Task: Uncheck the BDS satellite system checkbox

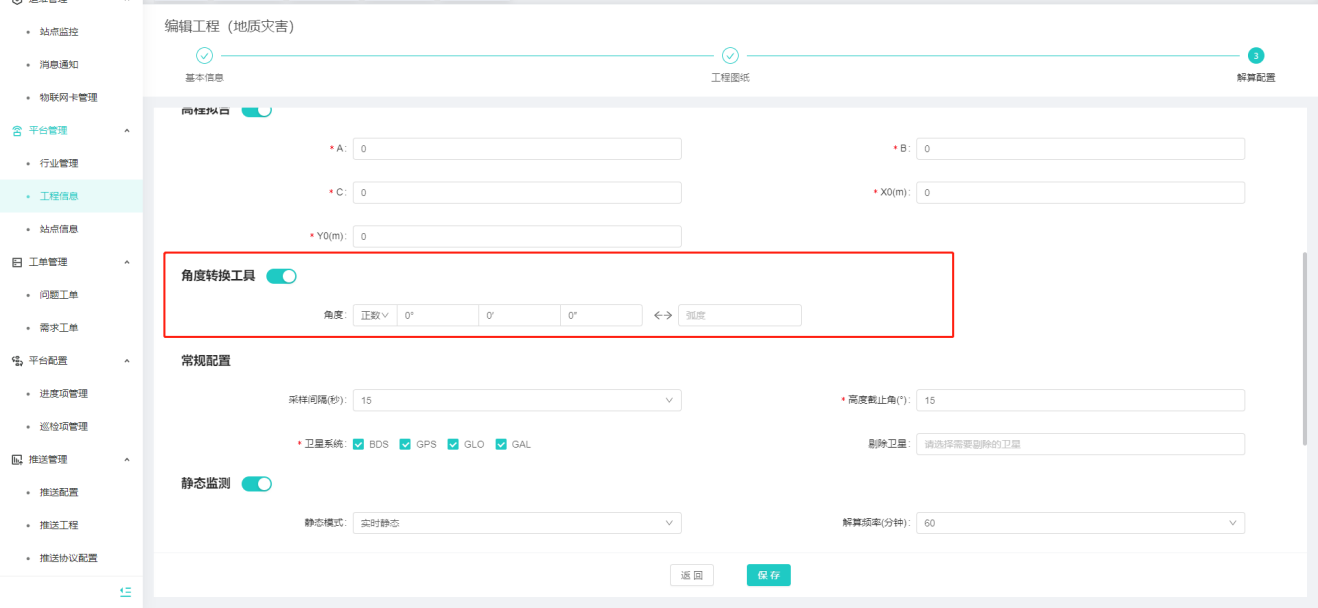Action: coord(358,444)
